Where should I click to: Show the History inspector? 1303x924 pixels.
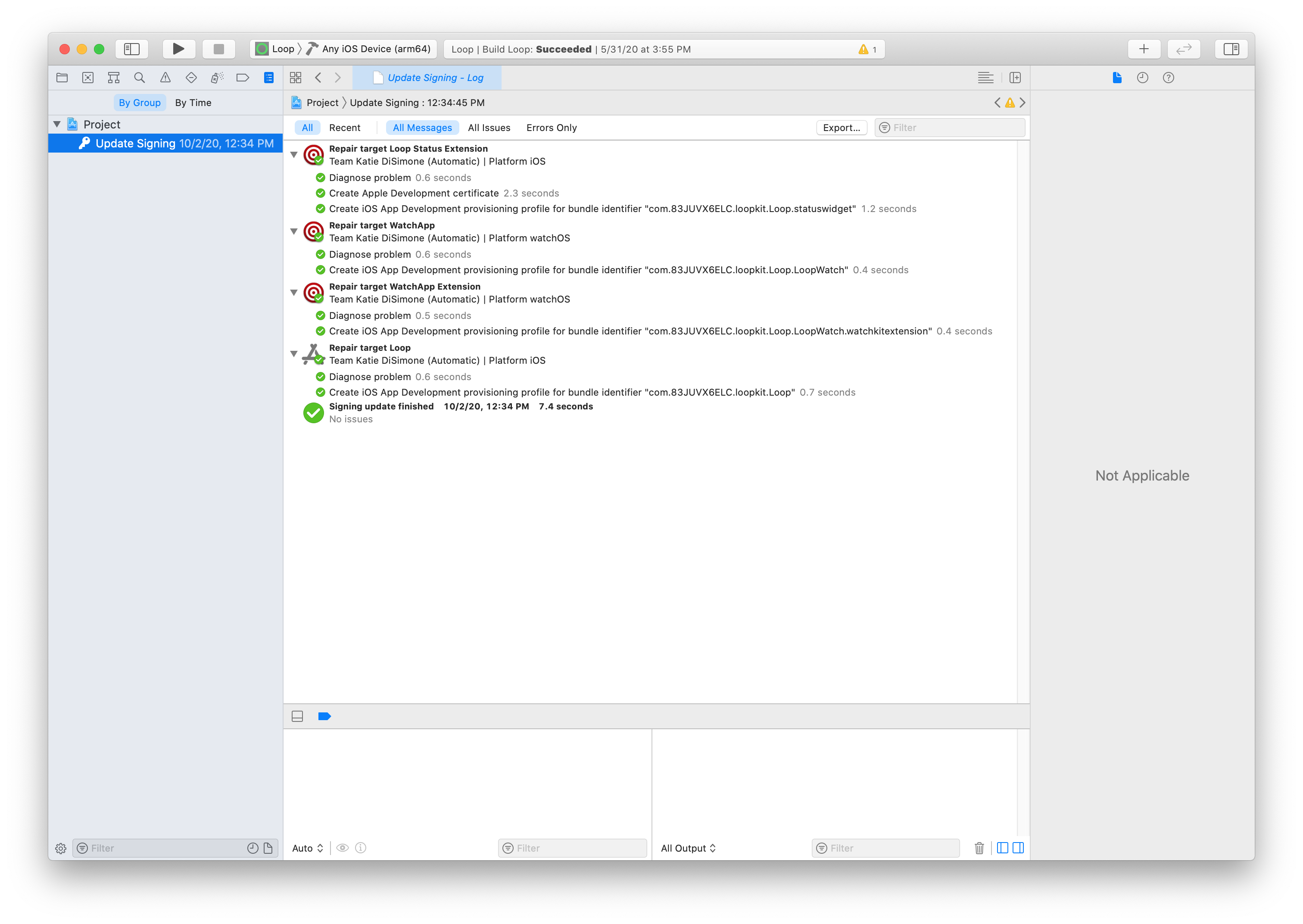click(1143, 78)
